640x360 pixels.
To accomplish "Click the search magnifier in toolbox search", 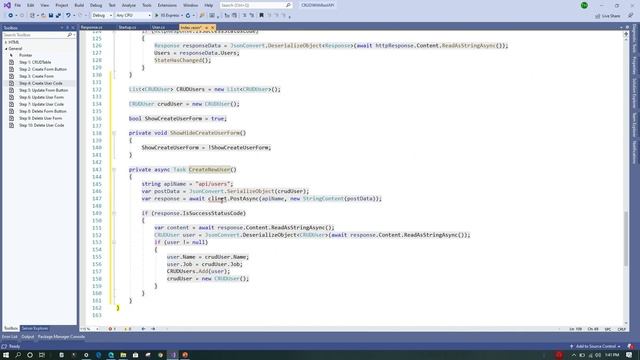I will (69, 35).
